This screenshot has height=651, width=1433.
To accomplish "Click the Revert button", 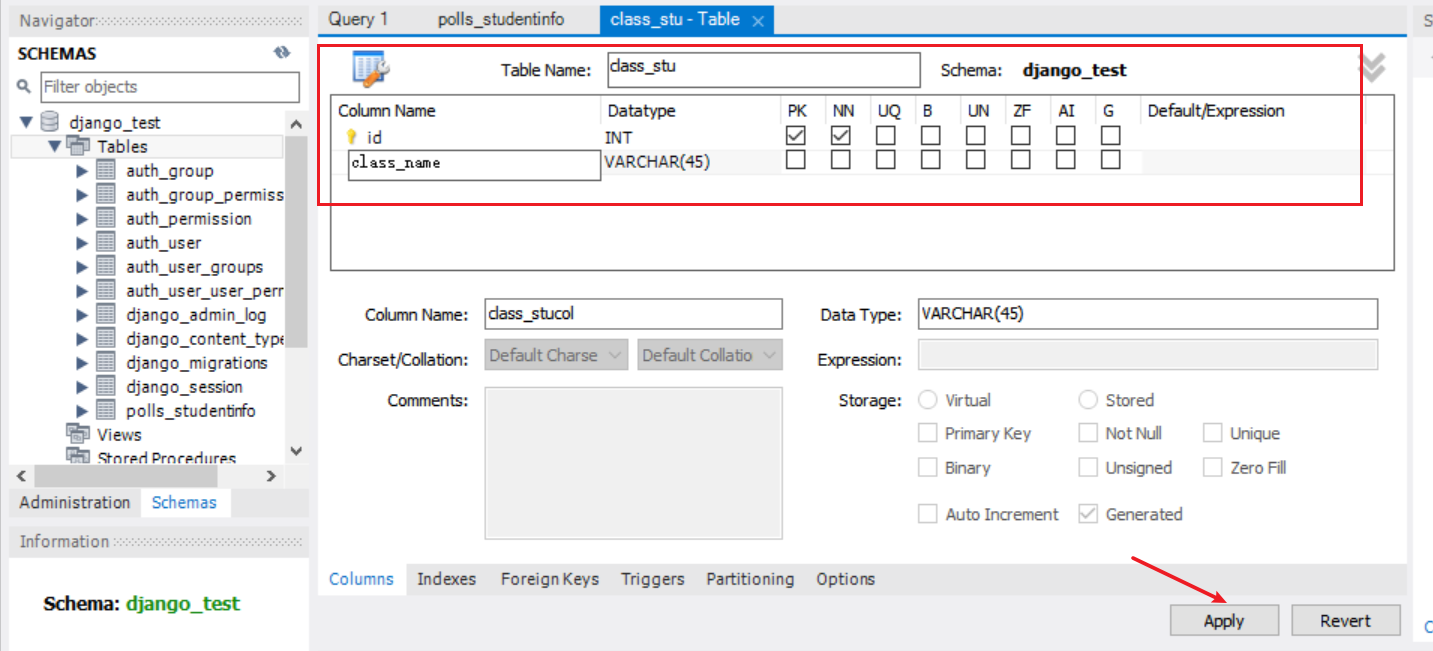I will (1346, 620).
